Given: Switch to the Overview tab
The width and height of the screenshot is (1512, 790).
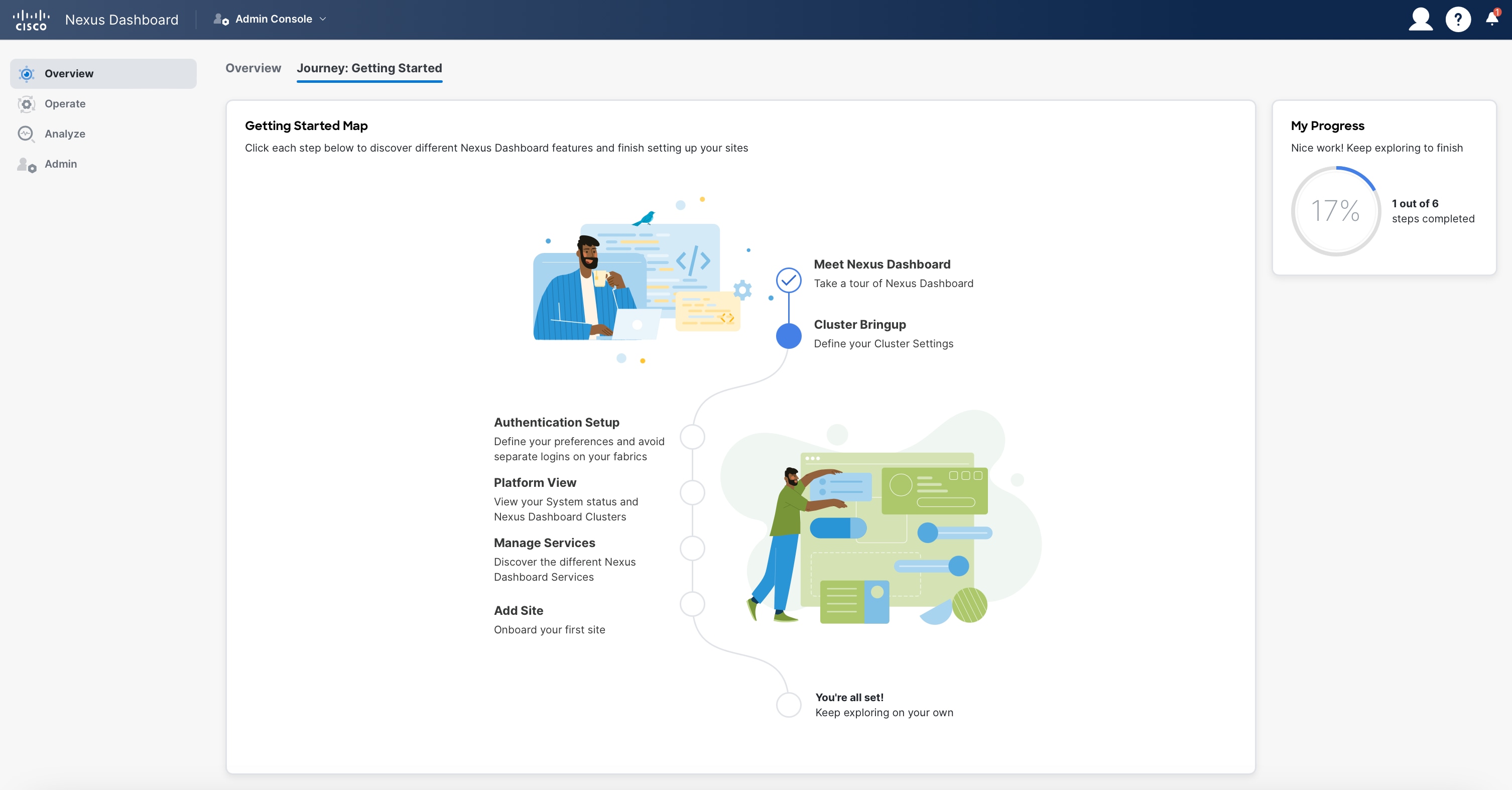Looking at the screenshot, I should click(x=253, y=68).
